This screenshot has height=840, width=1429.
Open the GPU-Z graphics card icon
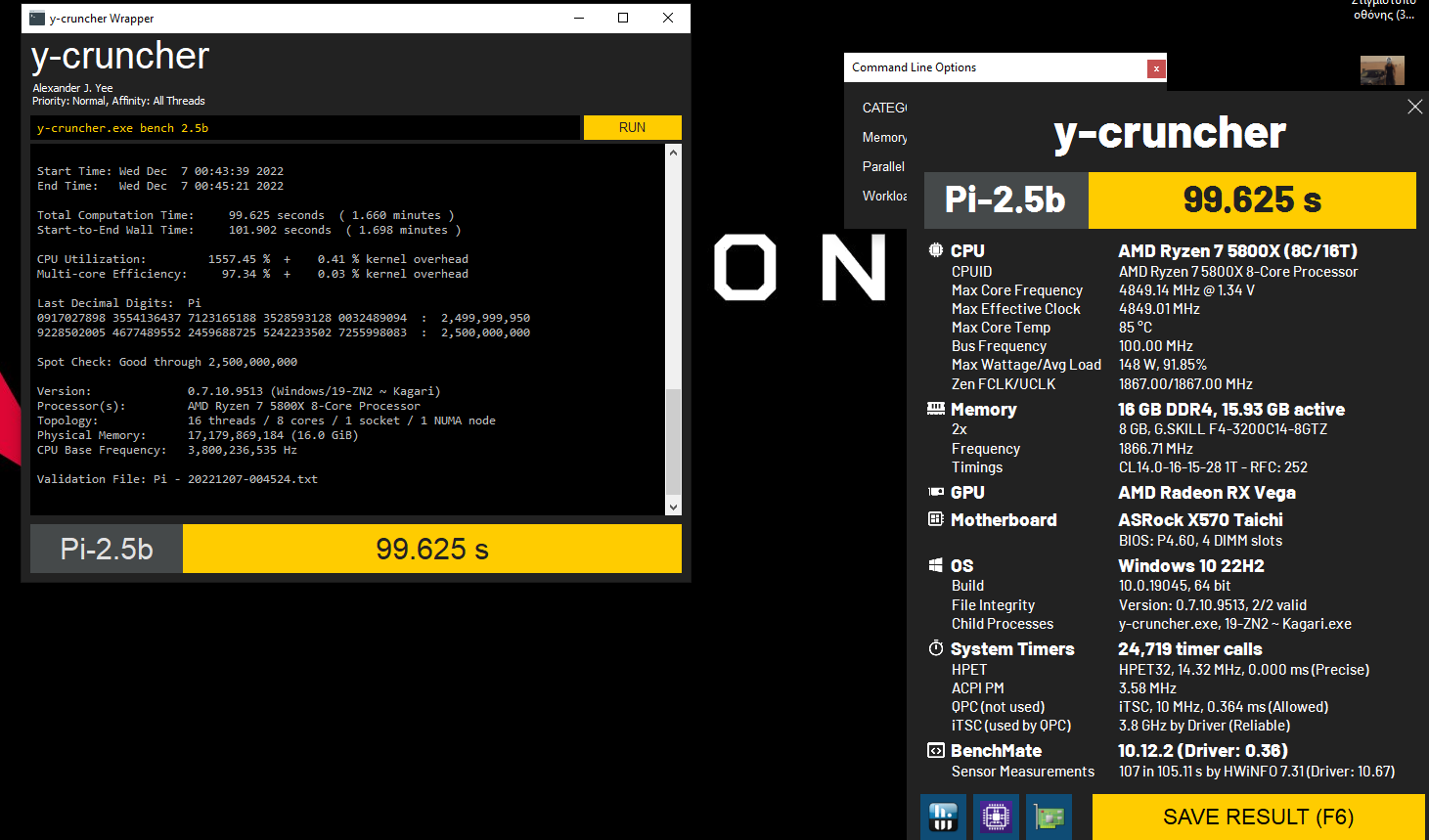[x=1049, y=817]
